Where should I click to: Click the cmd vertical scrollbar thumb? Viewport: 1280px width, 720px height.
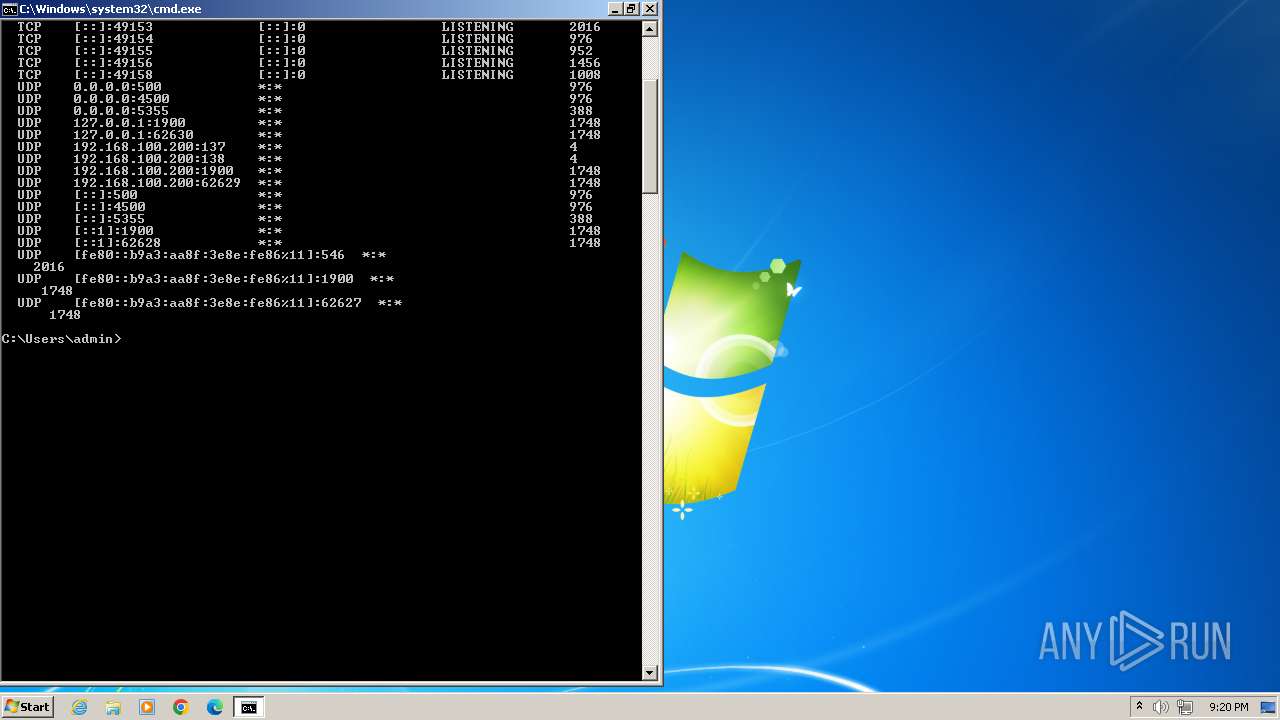point(650,135)
